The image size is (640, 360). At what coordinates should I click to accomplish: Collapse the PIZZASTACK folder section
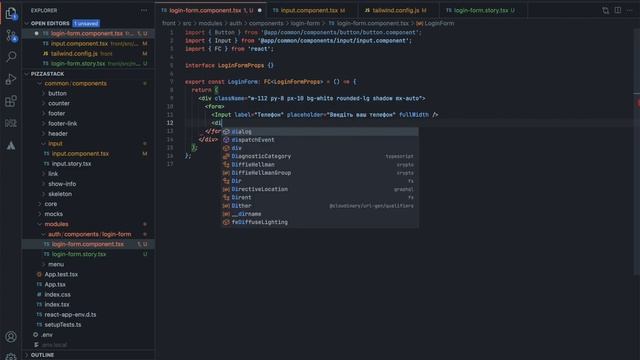pos(47,74)
